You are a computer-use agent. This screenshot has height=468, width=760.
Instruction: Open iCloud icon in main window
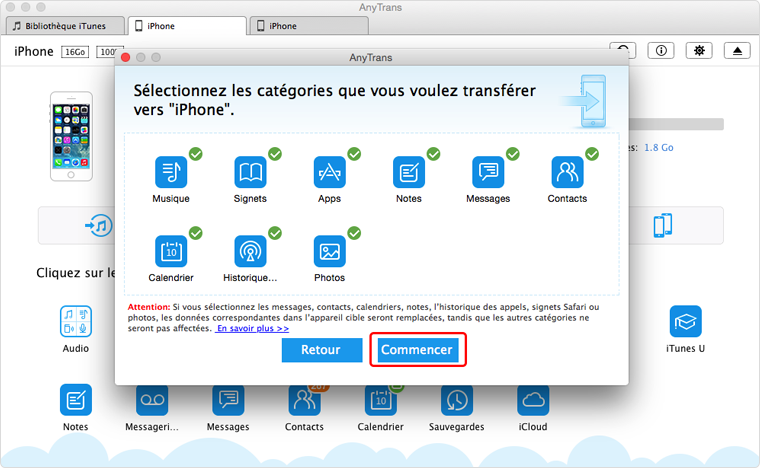pyautogui.click(x=533, y=400)
